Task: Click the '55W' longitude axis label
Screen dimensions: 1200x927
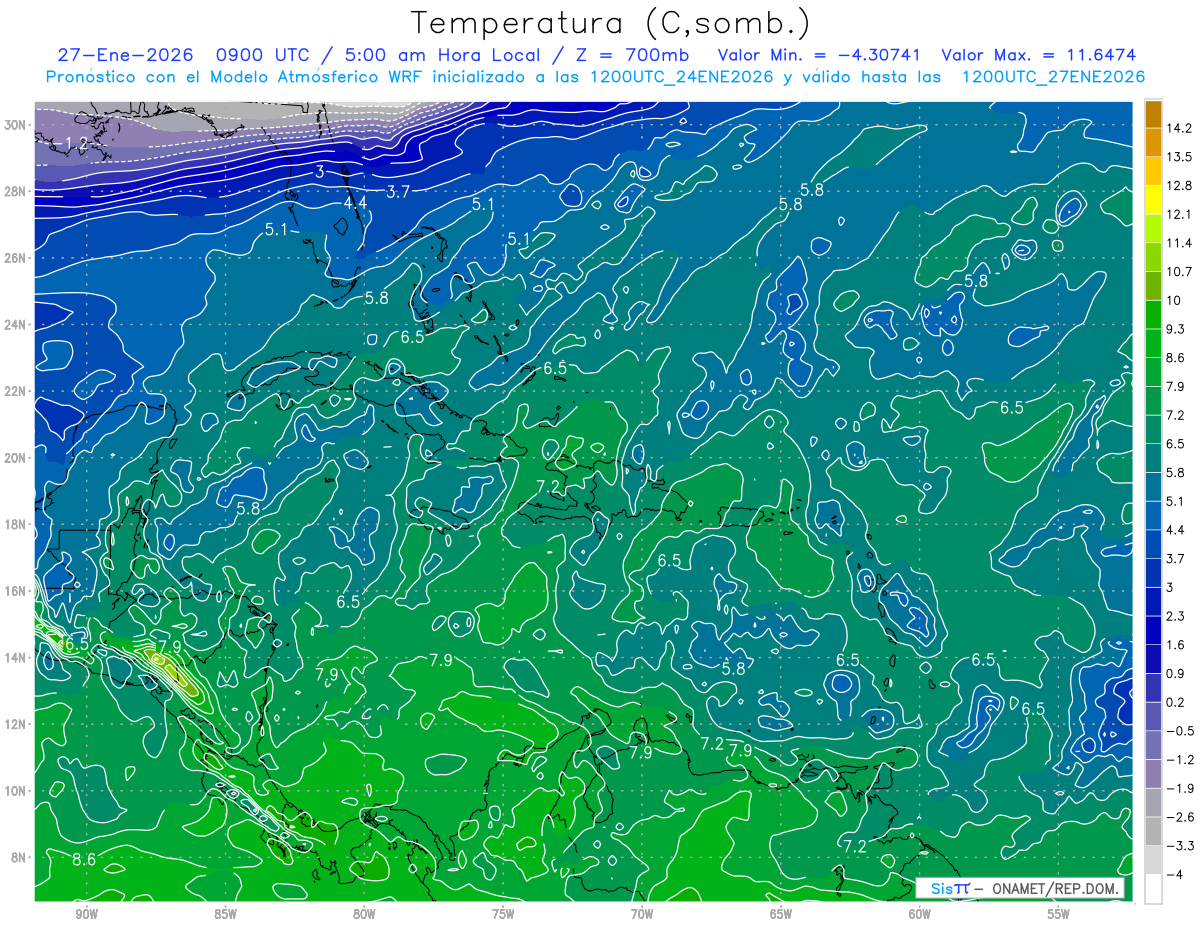Action: pos(1059,914)
